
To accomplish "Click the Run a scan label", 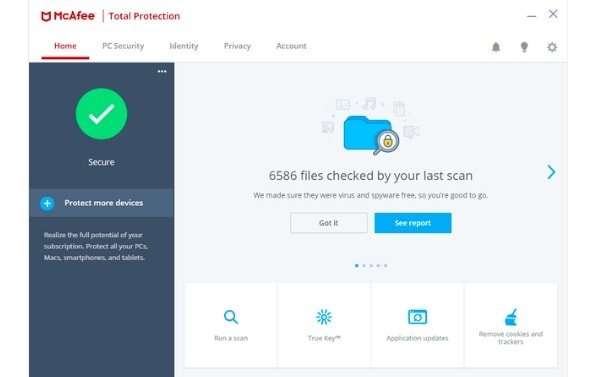I will coord(231,338).
